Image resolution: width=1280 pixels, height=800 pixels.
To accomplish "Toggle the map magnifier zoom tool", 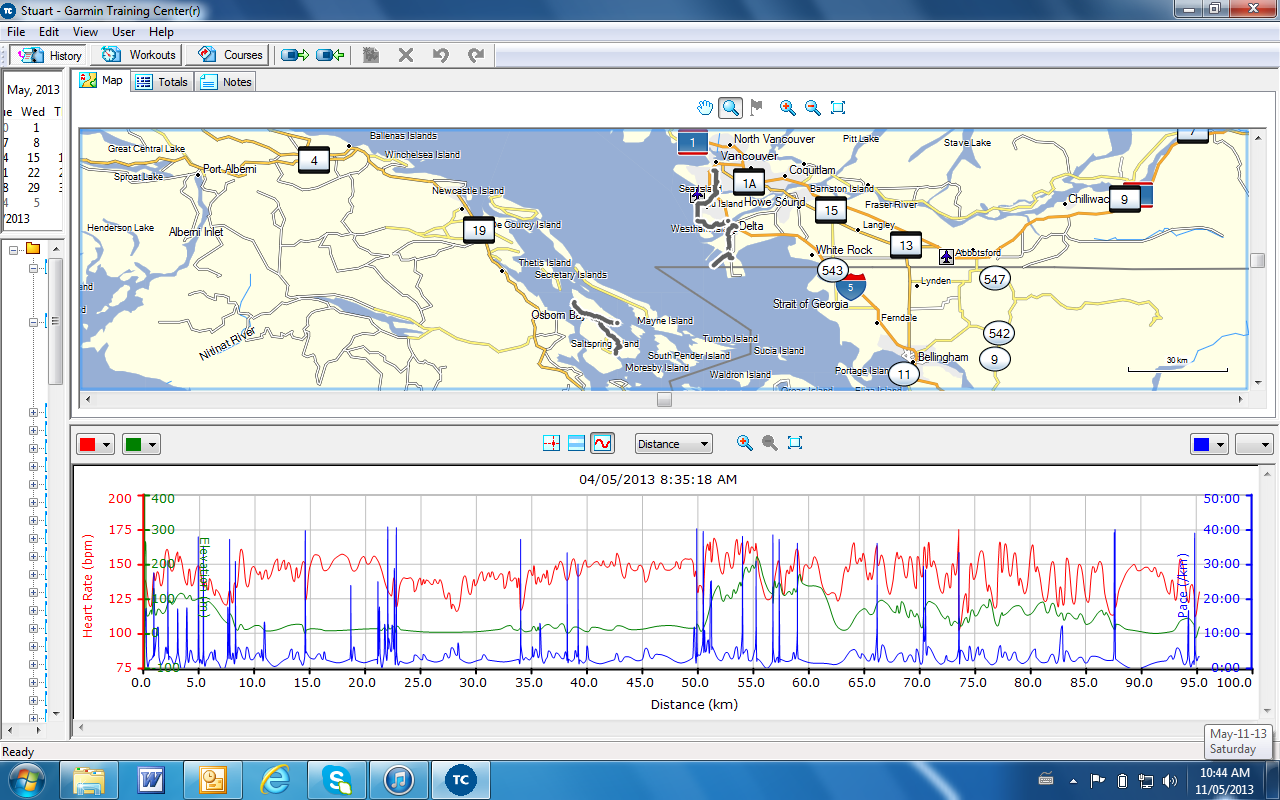I will point(731,108).
